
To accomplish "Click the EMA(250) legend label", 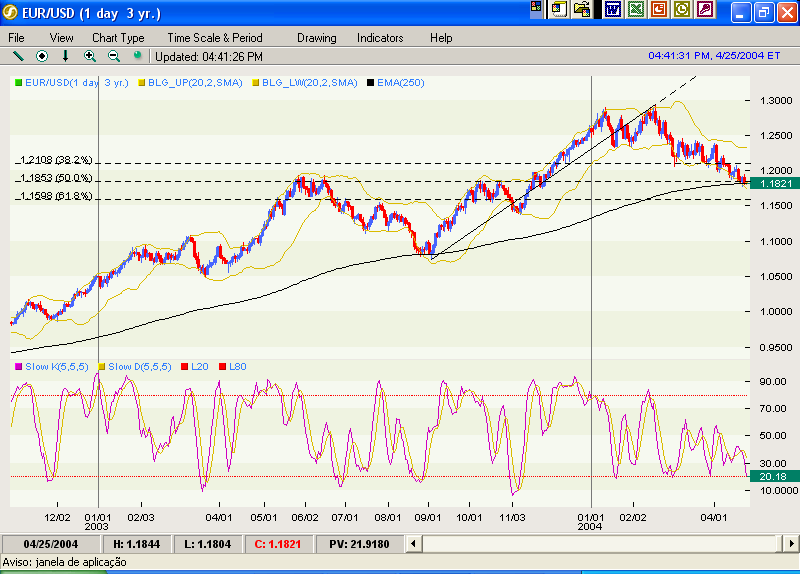I will click(x=401, y=83).
